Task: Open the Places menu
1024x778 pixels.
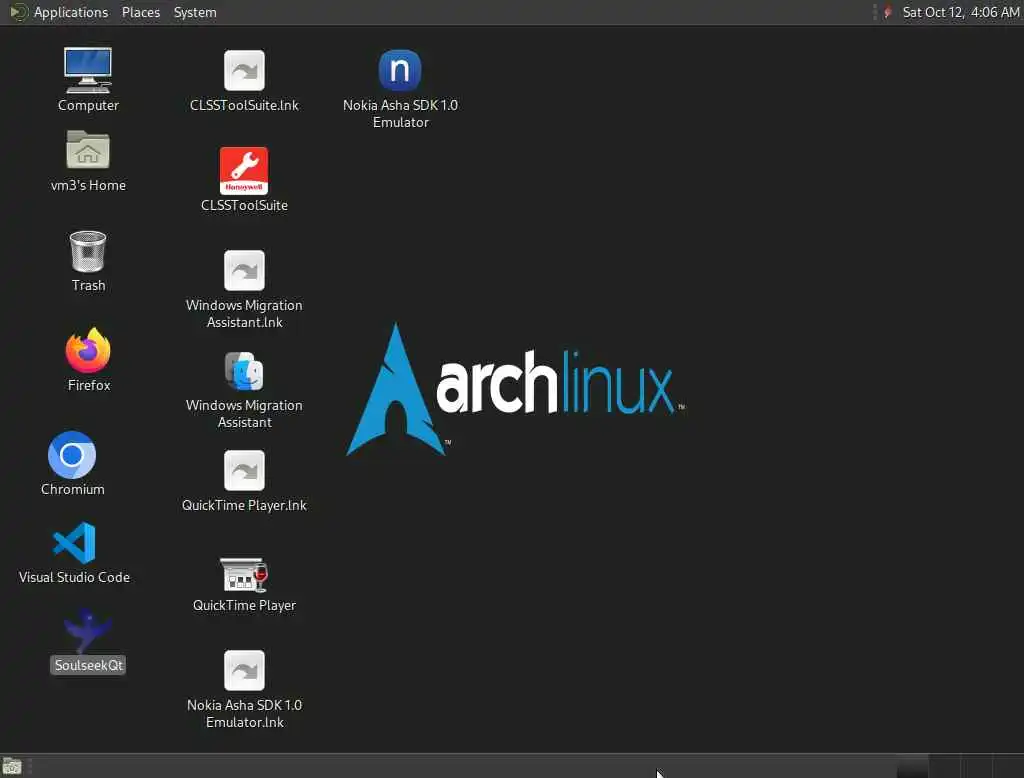Action: (140, 12)
